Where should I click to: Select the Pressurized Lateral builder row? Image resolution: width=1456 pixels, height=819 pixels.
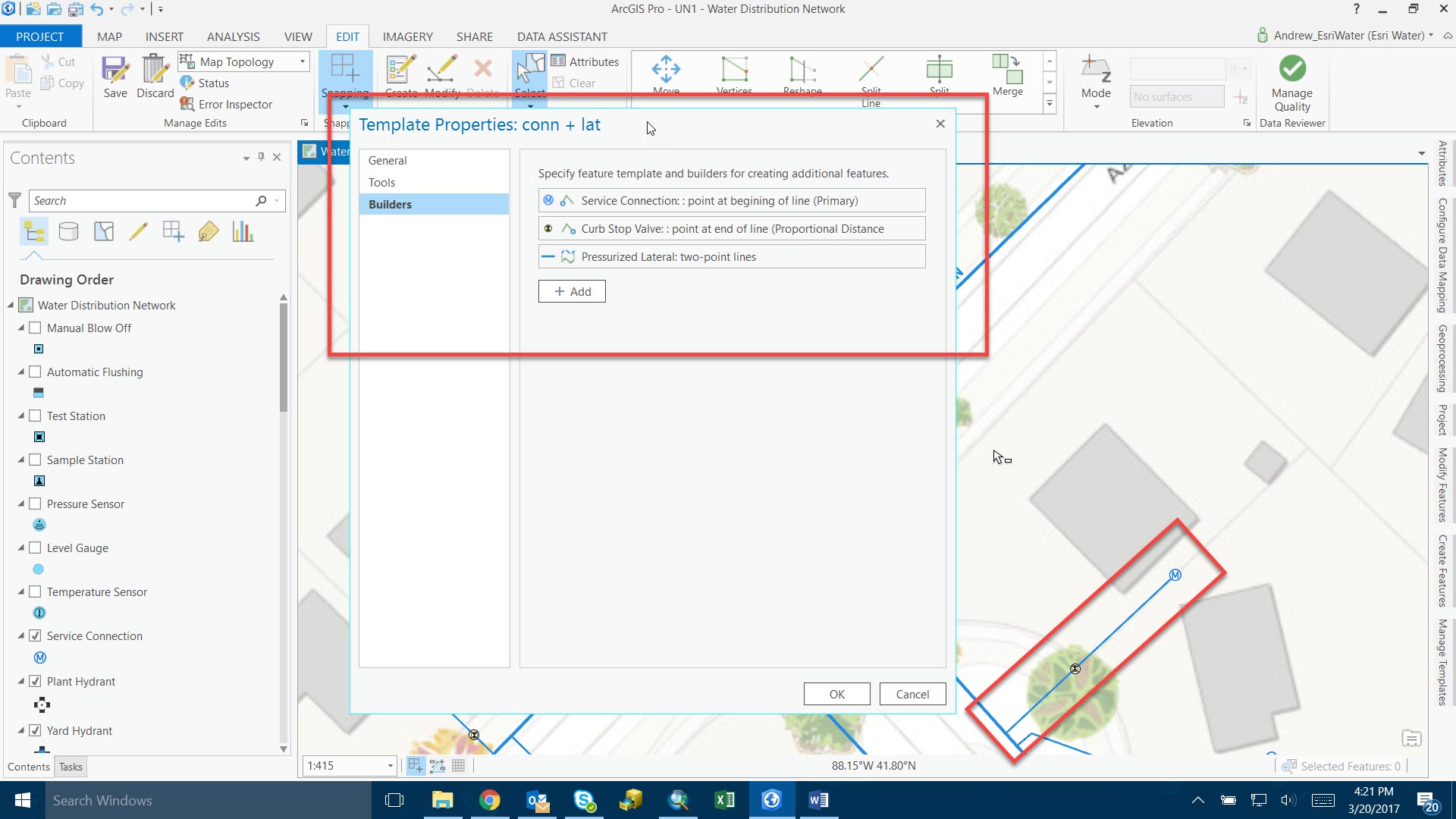[732, 257]
